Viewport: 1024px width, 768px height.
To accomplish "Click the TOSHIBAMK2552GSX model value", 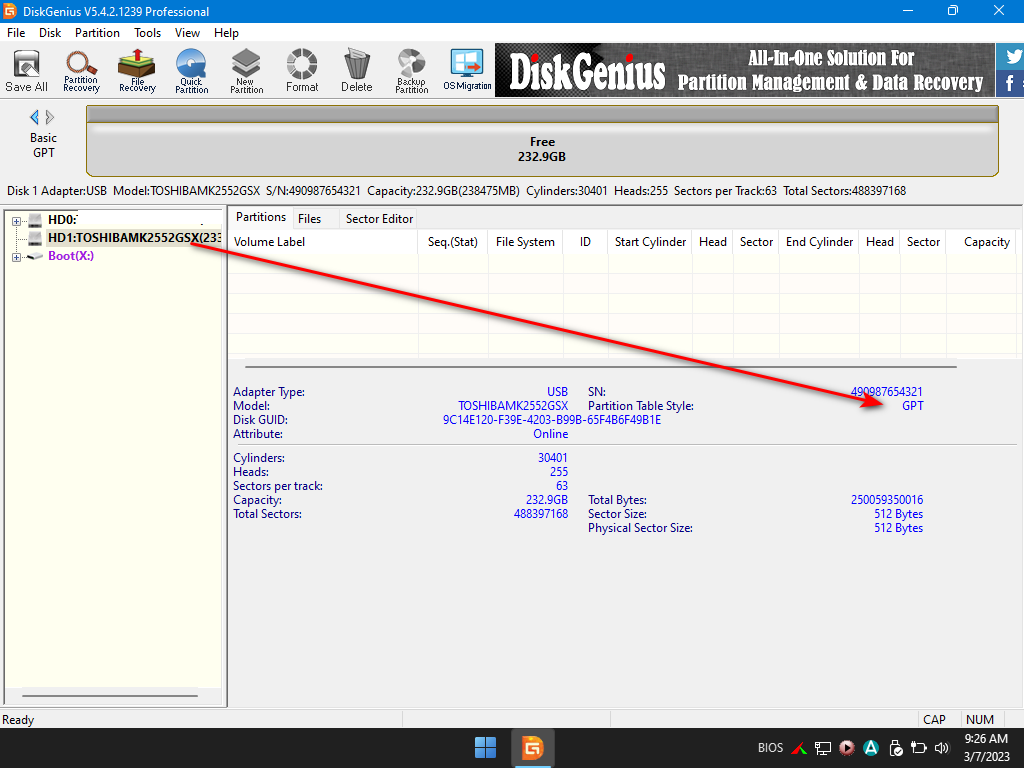I will pyautogui.click(x=513, y=406).
